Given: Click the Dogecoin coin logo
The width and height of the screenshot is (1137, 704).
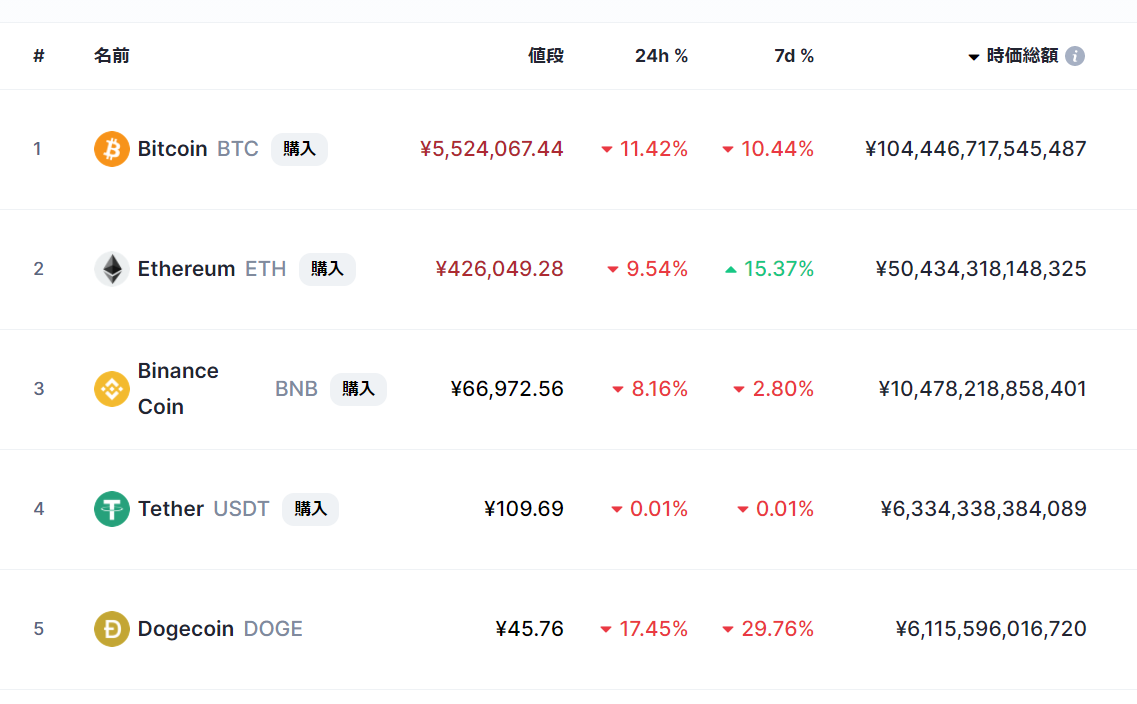Looking at the screenshot, I should (111, 628).
